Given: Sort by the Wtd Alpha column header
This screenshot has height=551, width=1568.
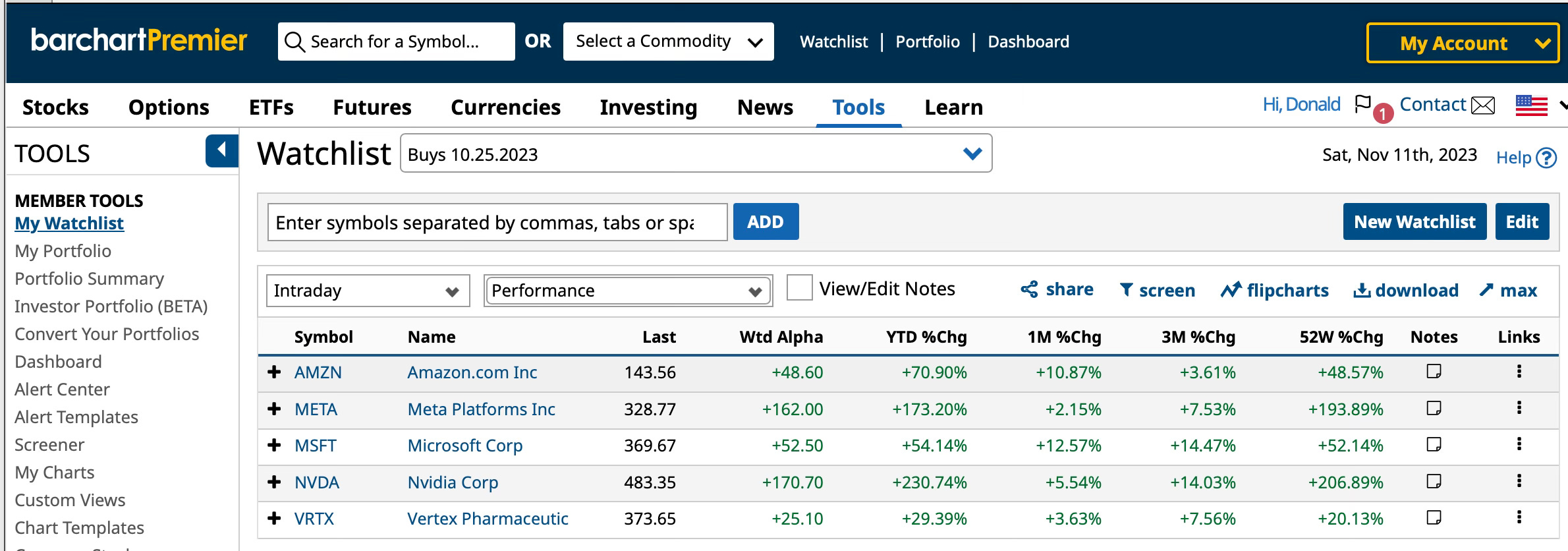Looking at the screenshot, I should click(x=781, y=337).
